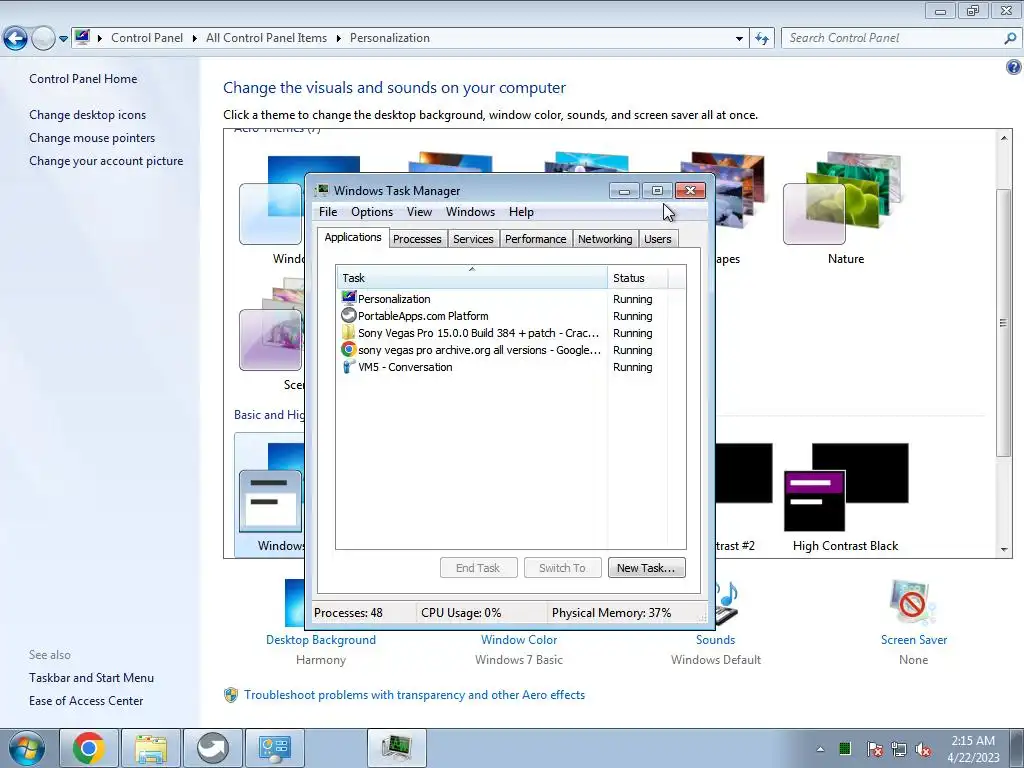Go back with the Back arrow button

15,39
